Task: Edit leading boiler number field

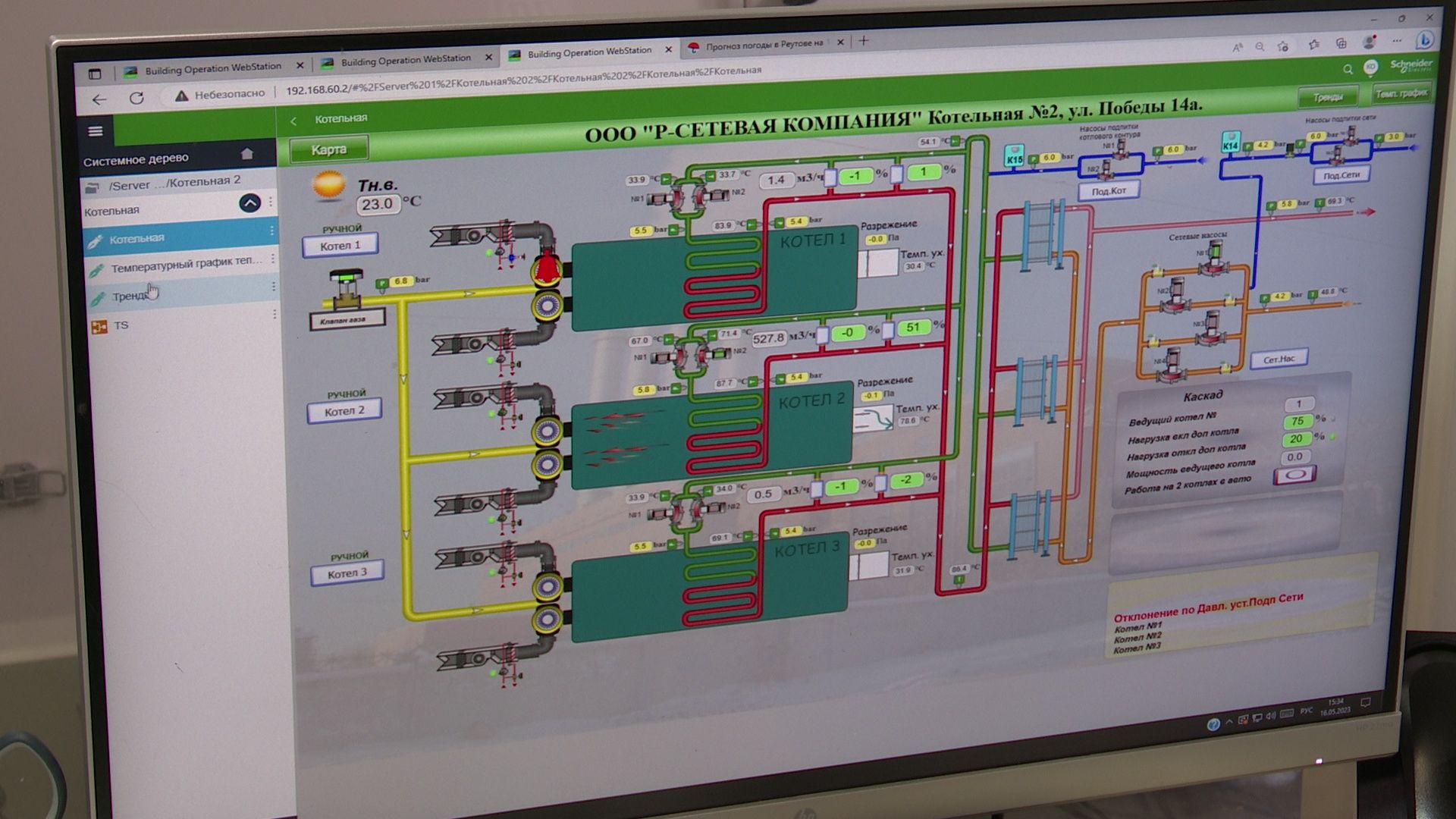Action: 1299,404
